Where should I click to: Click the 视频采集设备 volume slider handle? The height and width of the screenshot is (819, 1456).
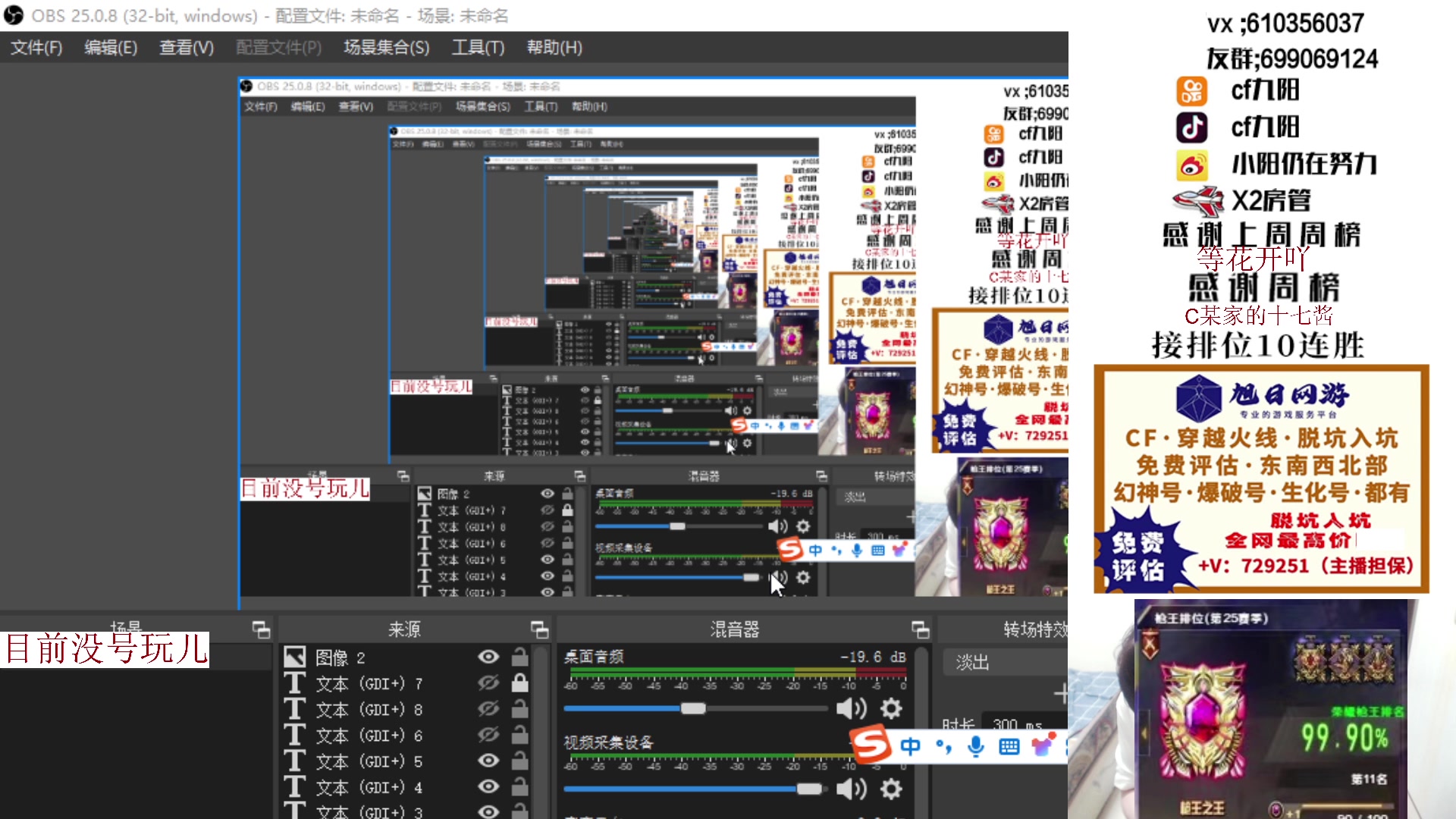tap(809, 789)
